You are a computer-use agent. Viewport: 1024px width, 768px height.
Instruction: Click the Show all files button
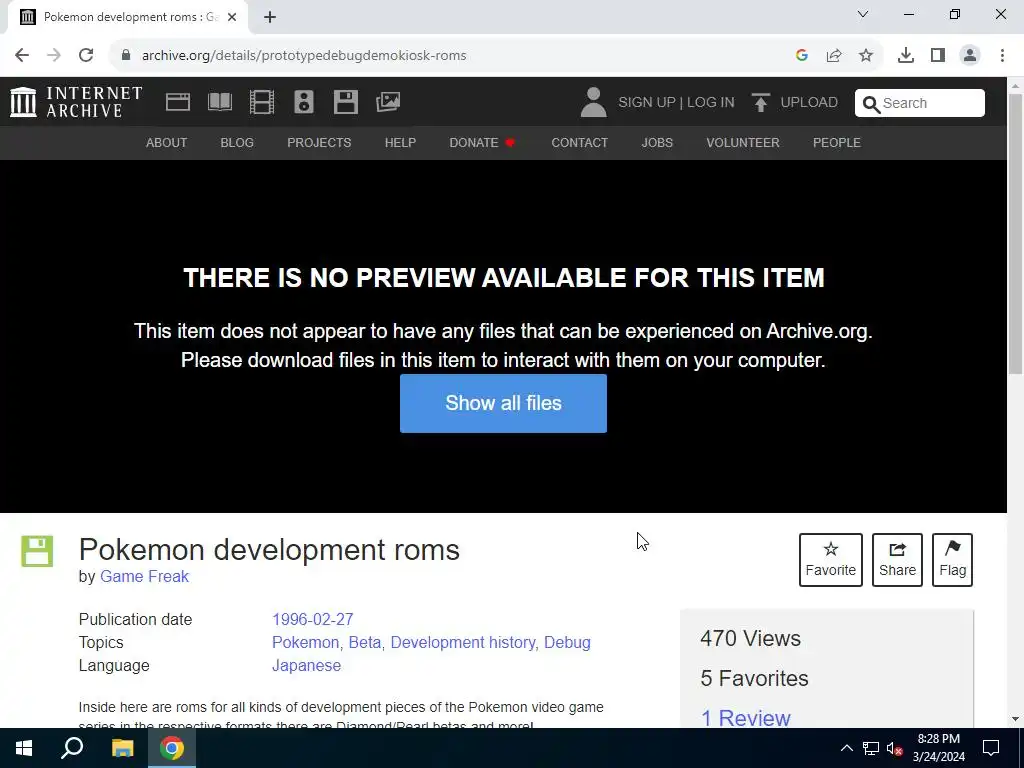click(x=504, y=403)
